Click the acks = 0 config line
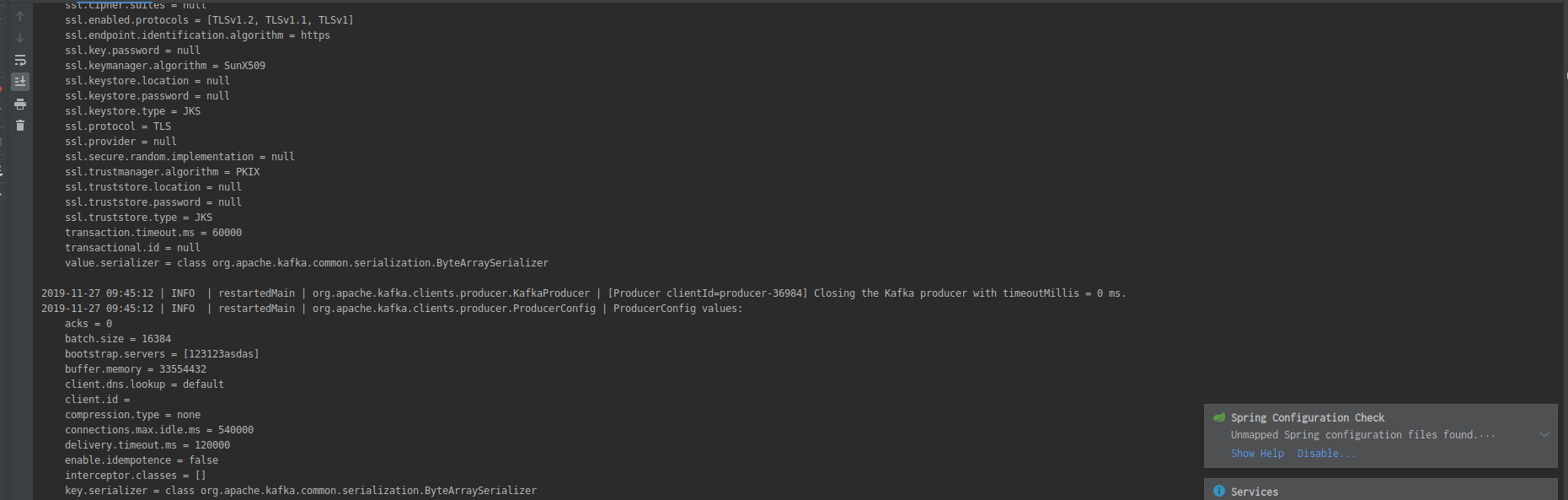The width and height of the screenshot is (1568, 500). 88,323
